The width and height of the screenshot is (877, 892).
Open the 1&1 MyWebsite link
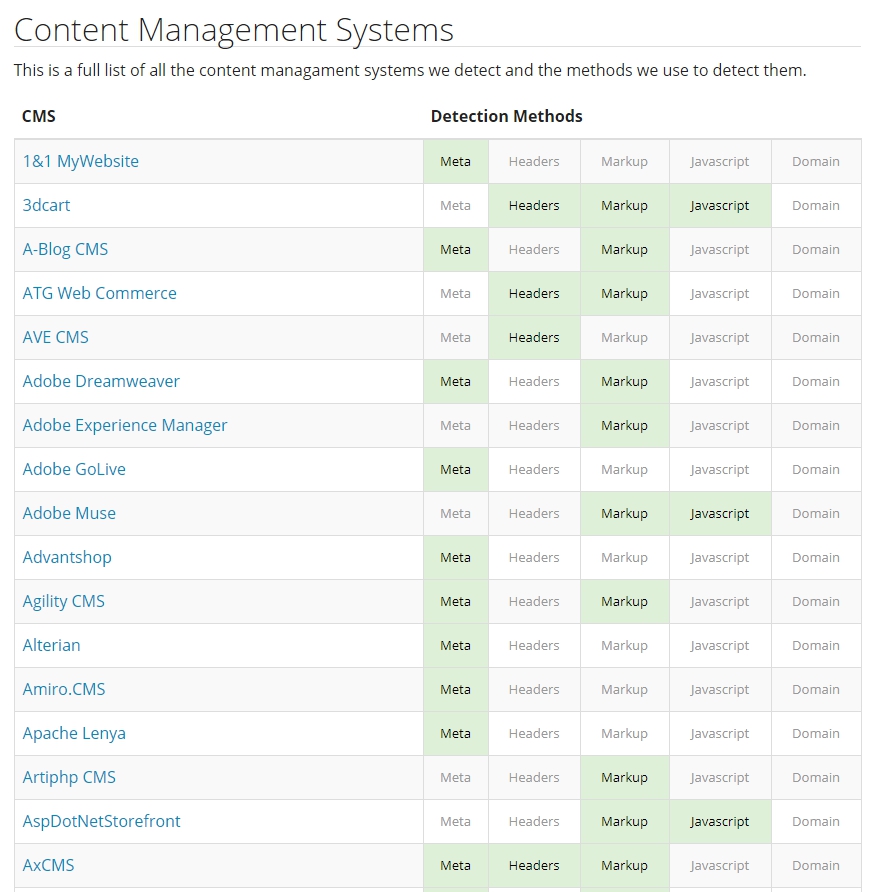coord(80,162)
